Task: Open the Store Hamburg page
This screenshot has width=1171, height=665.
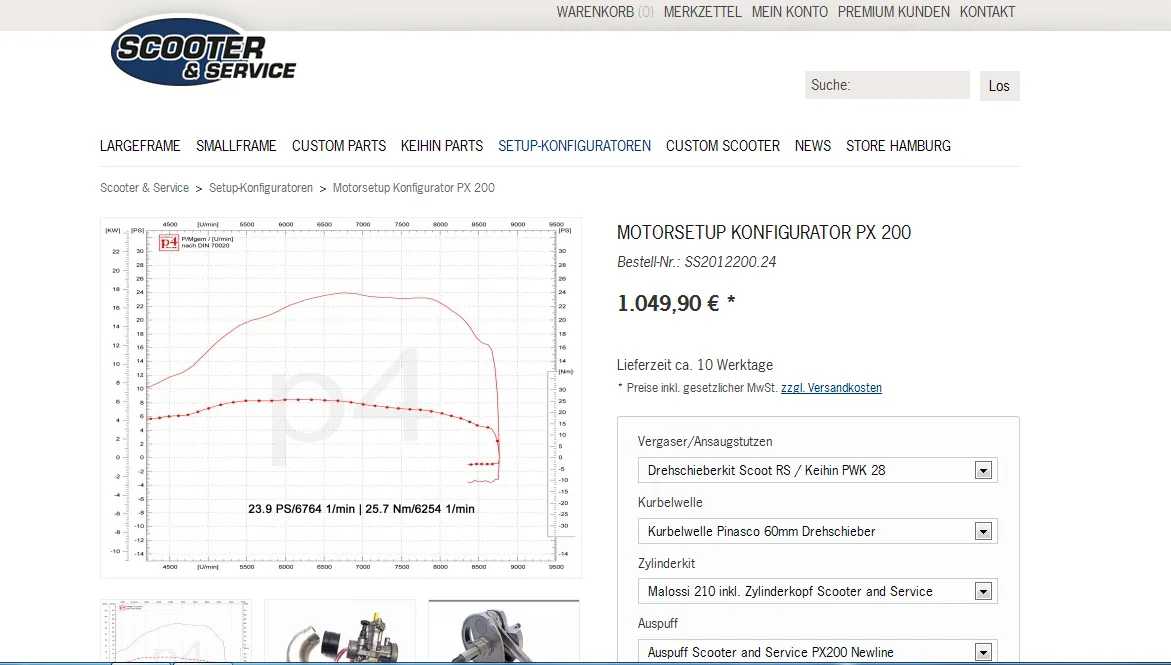Action: point(898,146)
